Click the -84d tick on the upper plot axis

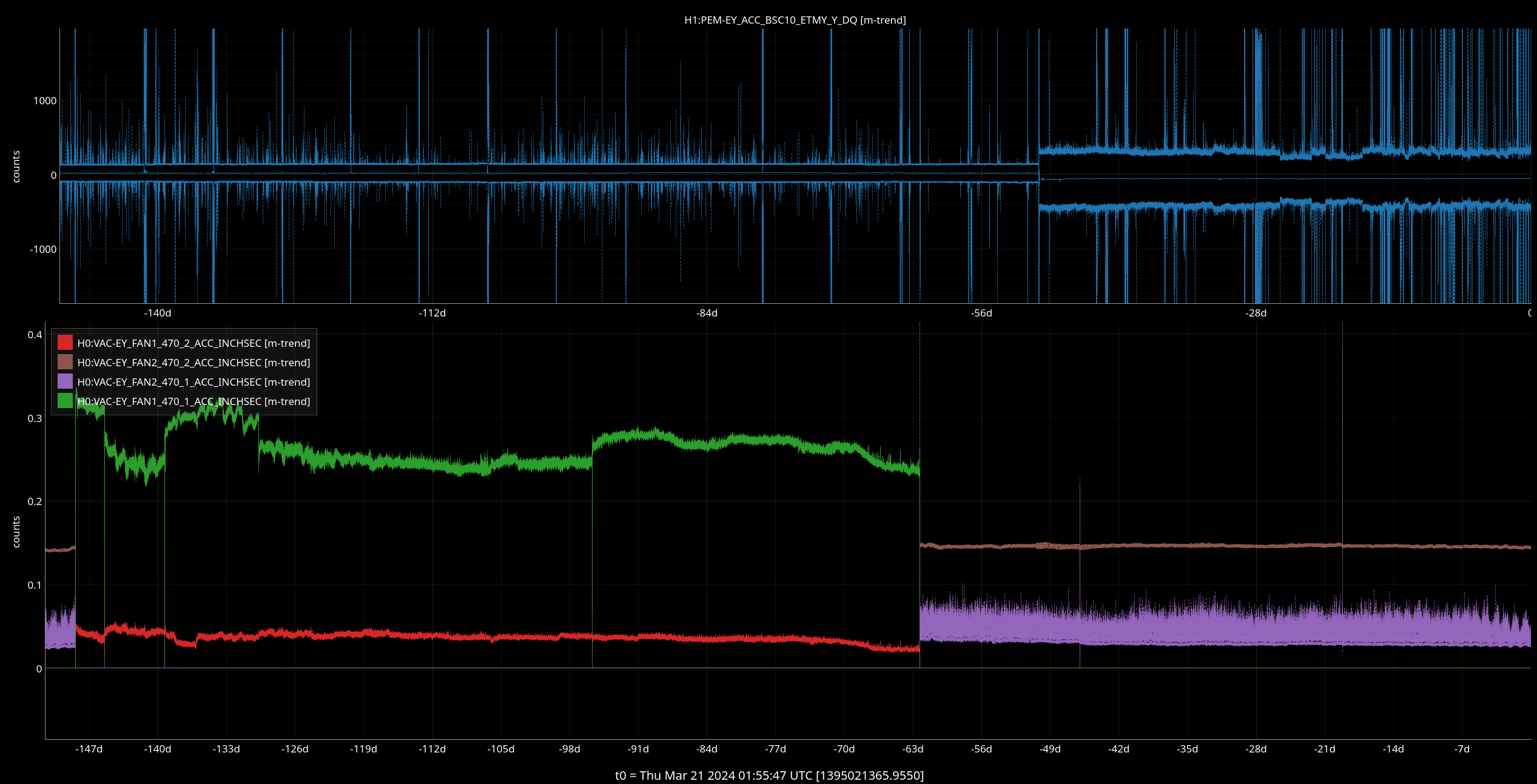point(707,313)
